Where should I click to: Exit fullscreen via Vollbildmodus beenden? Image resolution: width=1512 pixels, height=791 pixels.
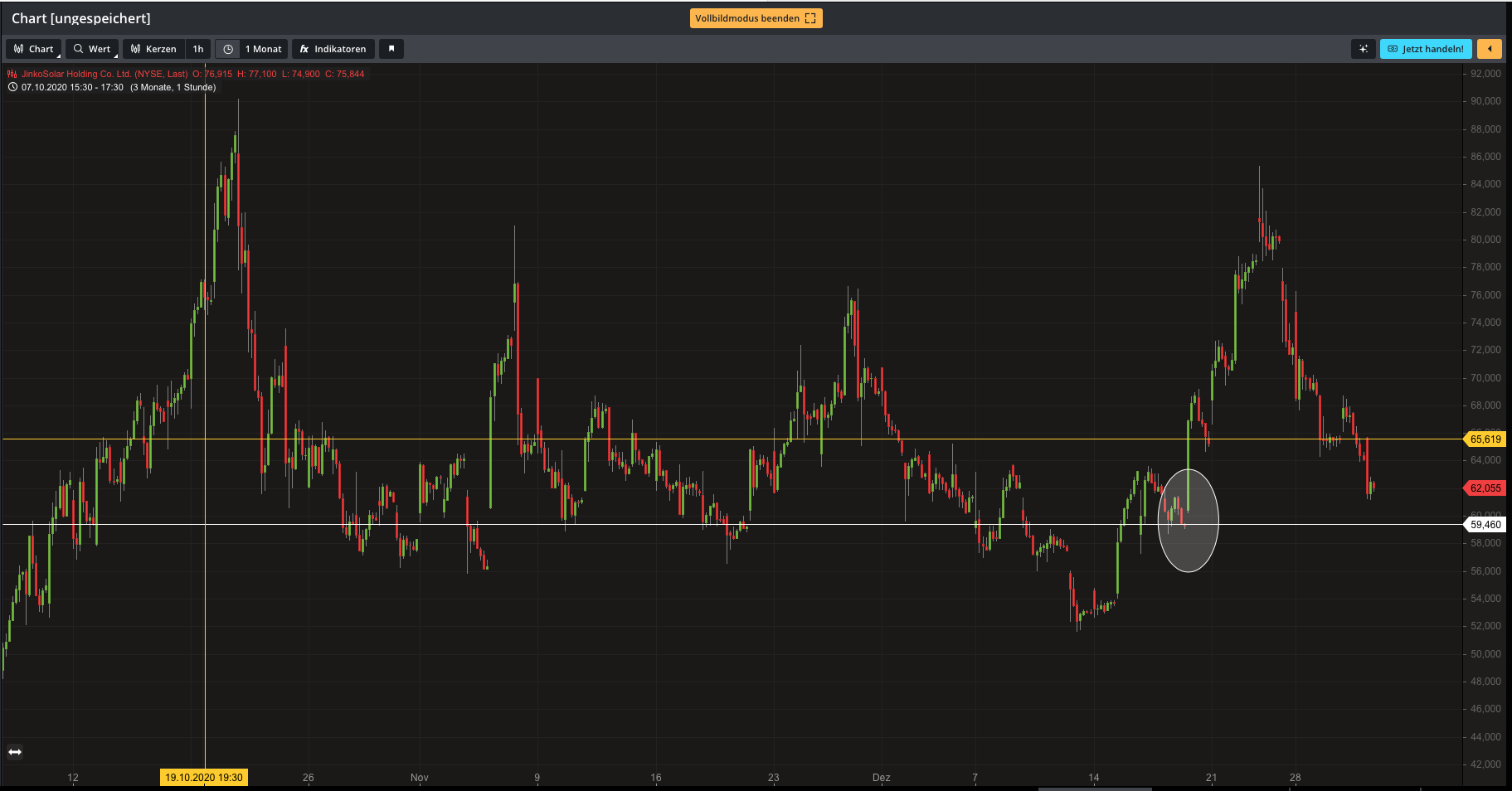click(x=756, y=18)
